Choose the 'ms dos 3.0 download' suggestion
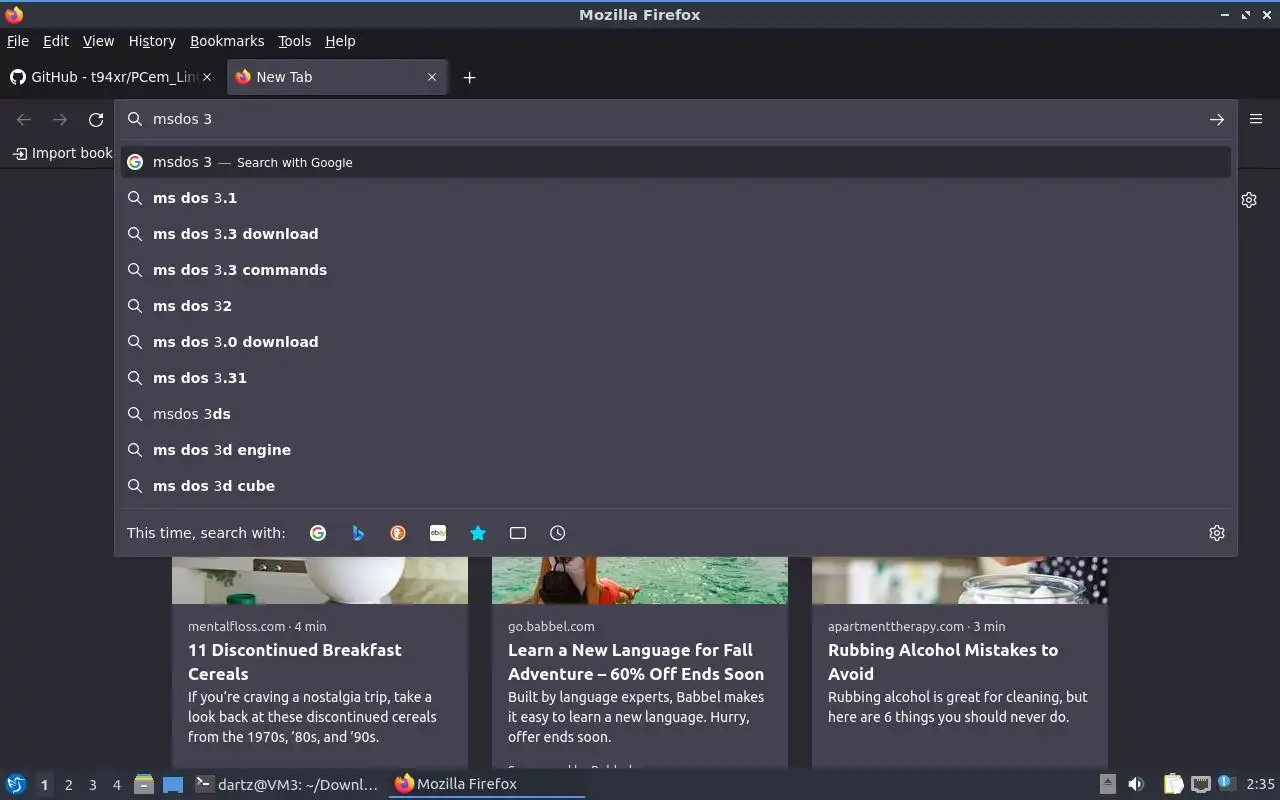 676,342
